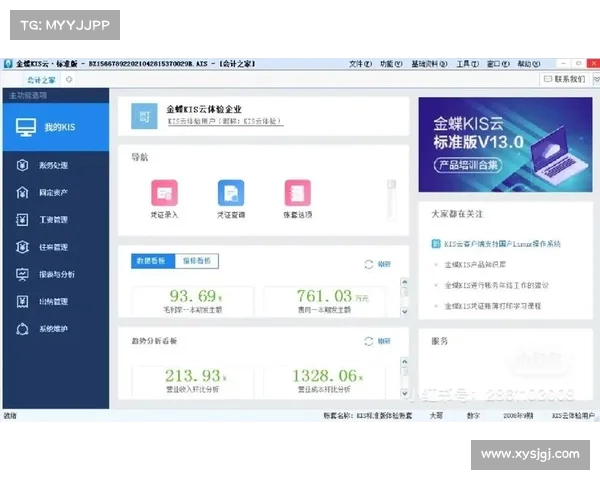This screenshot has height=480, width=600.
Task: Click the refresh icon beside 数据看板 tabs
Action: point(368,264)
